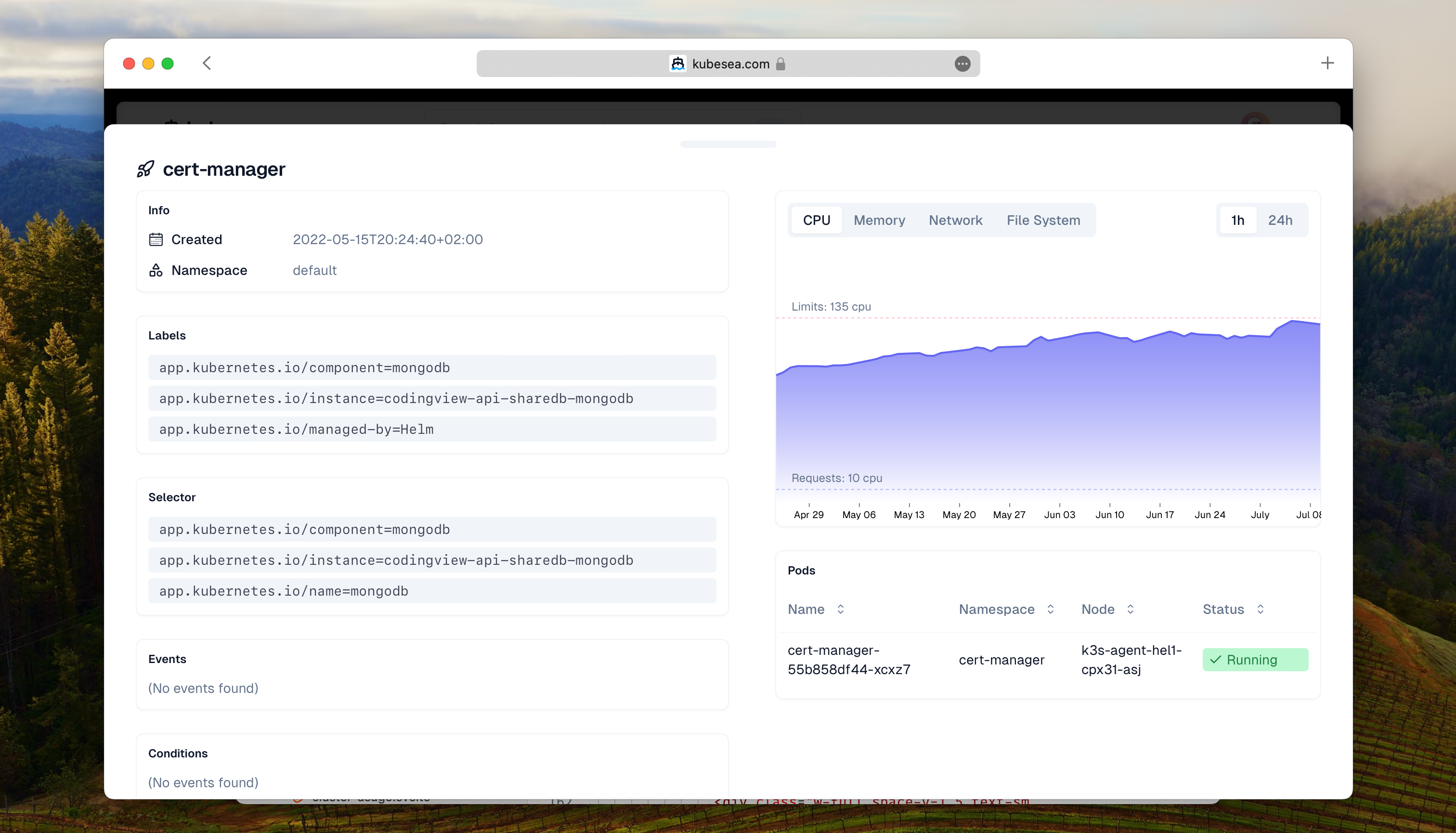Click the checkmark icon in Running badge
The width and height of the screenshot is (1456, 833).
1216,660
